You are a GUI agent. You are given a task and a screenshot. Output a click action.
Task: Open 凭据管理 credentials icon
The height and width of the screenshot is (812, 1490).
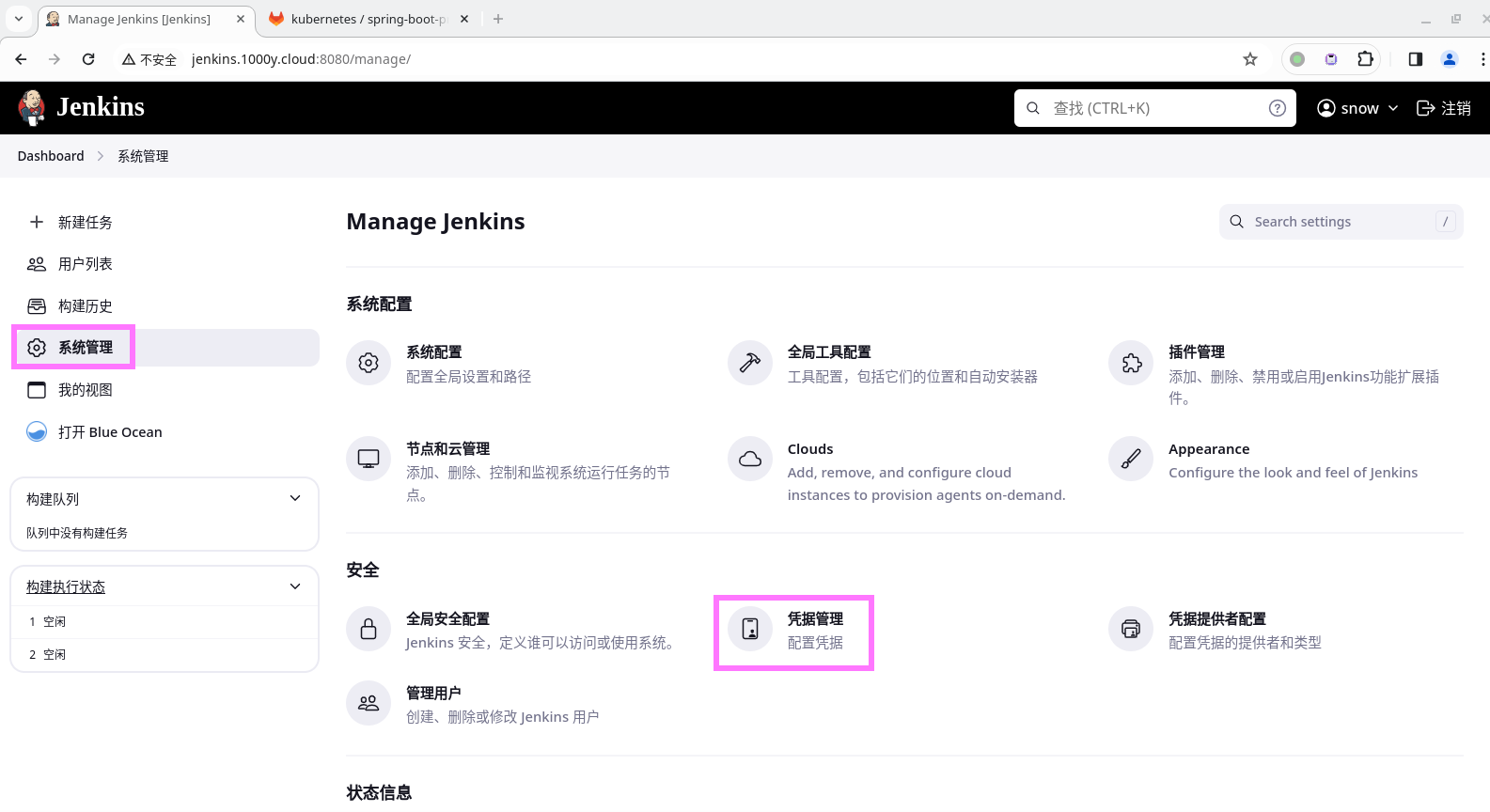click(750, 629)
